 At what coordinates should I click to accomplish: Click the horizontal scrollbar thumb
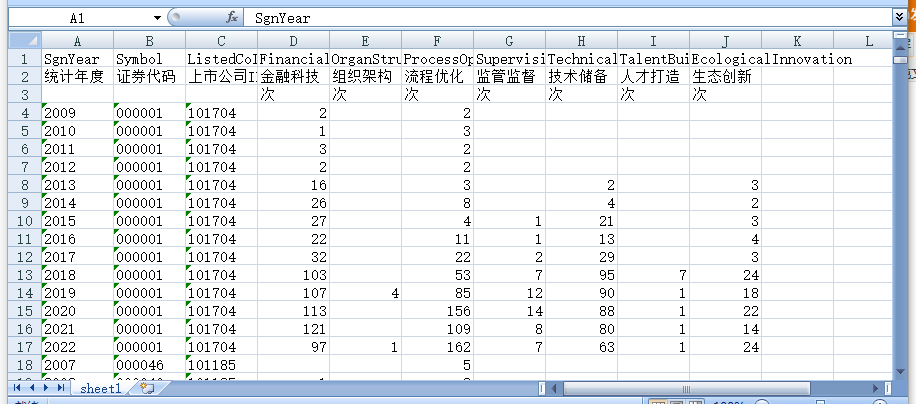tap(686, 388)
